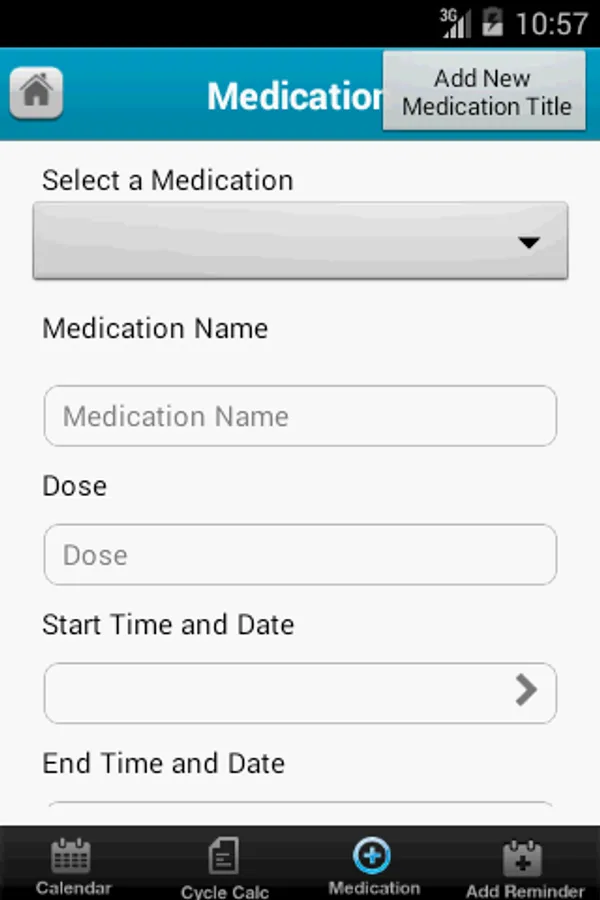
Task: Click the 3G signal strength icon
Action: click(x=455, y=22)
